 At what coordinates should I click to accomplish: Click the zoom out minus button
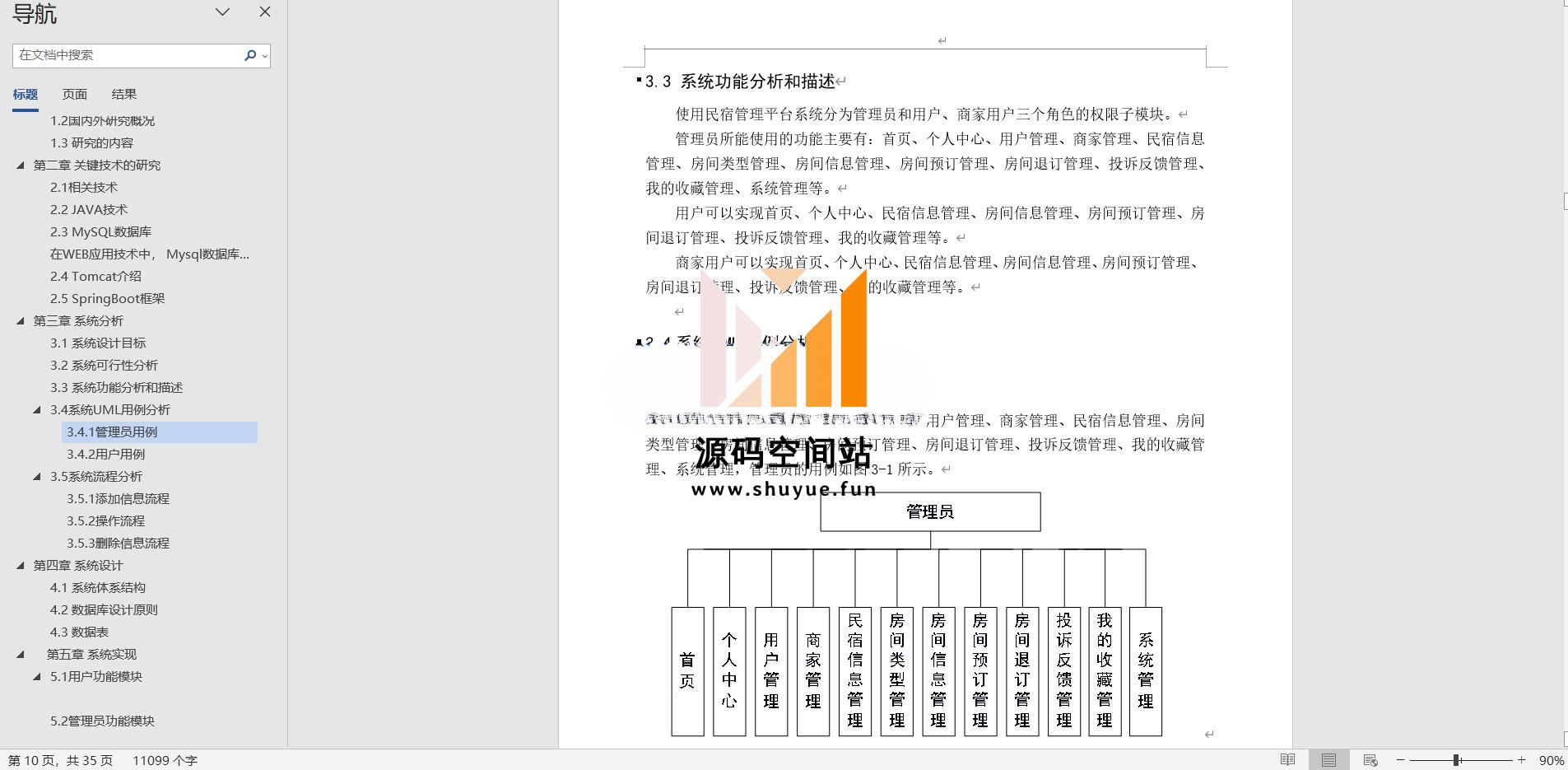[x=1400, y=760]
